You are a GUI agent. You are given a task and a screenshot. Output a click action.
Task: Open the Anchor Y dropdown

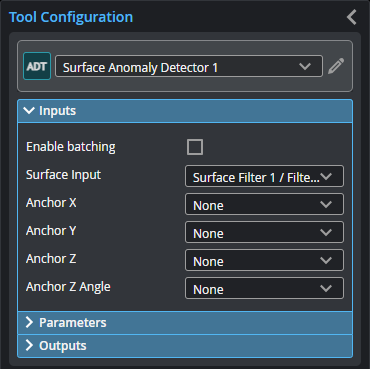(x=264, y=232)
